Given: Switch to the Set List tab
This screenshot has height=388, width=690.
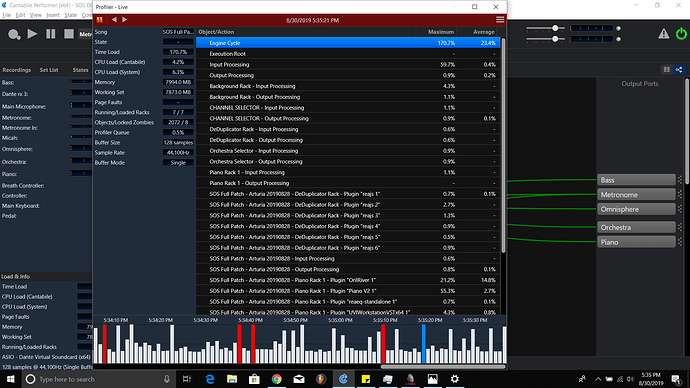Looking at the screenshot, I should click(49, 70).
